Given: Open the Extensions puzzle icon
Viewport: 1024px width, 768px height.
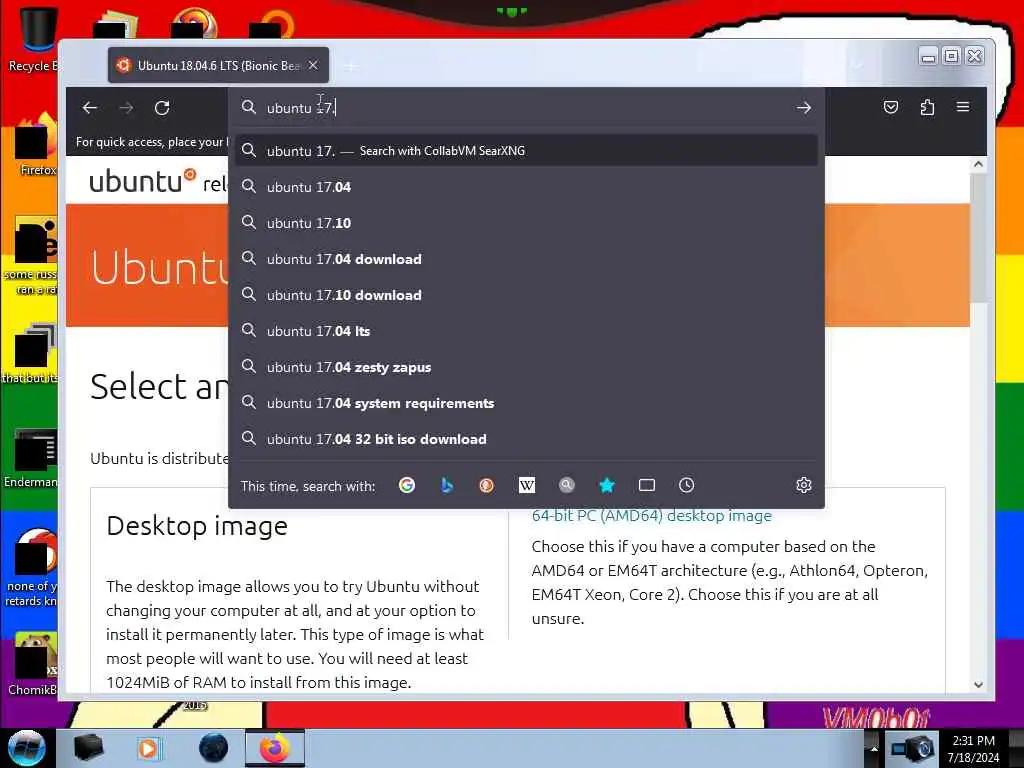Looking at the screenshot, I should coord(927,107).
